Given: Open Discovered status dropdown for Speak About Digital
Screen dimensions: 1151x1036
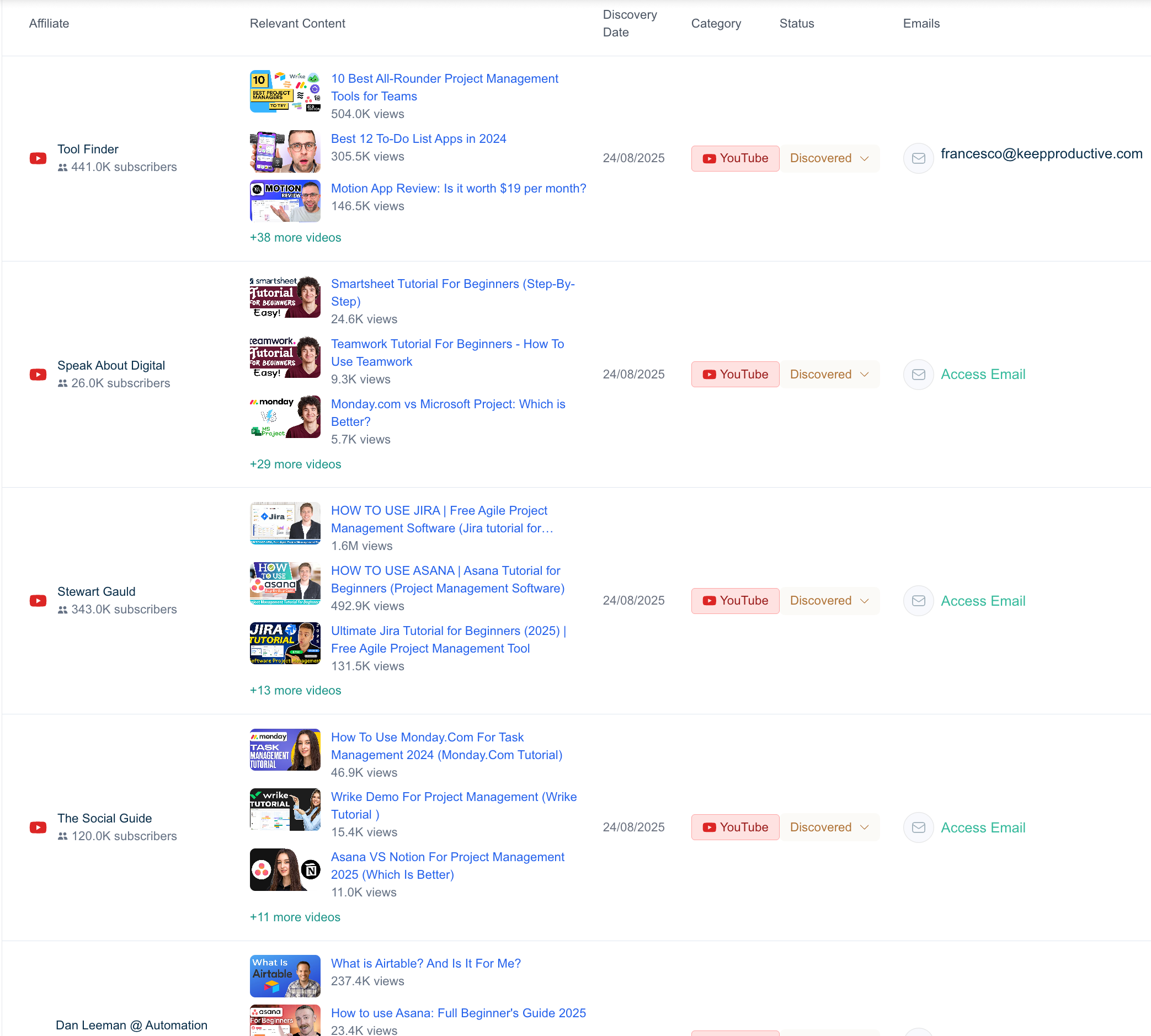Looking at the screenshot, I should pos(829,375).
